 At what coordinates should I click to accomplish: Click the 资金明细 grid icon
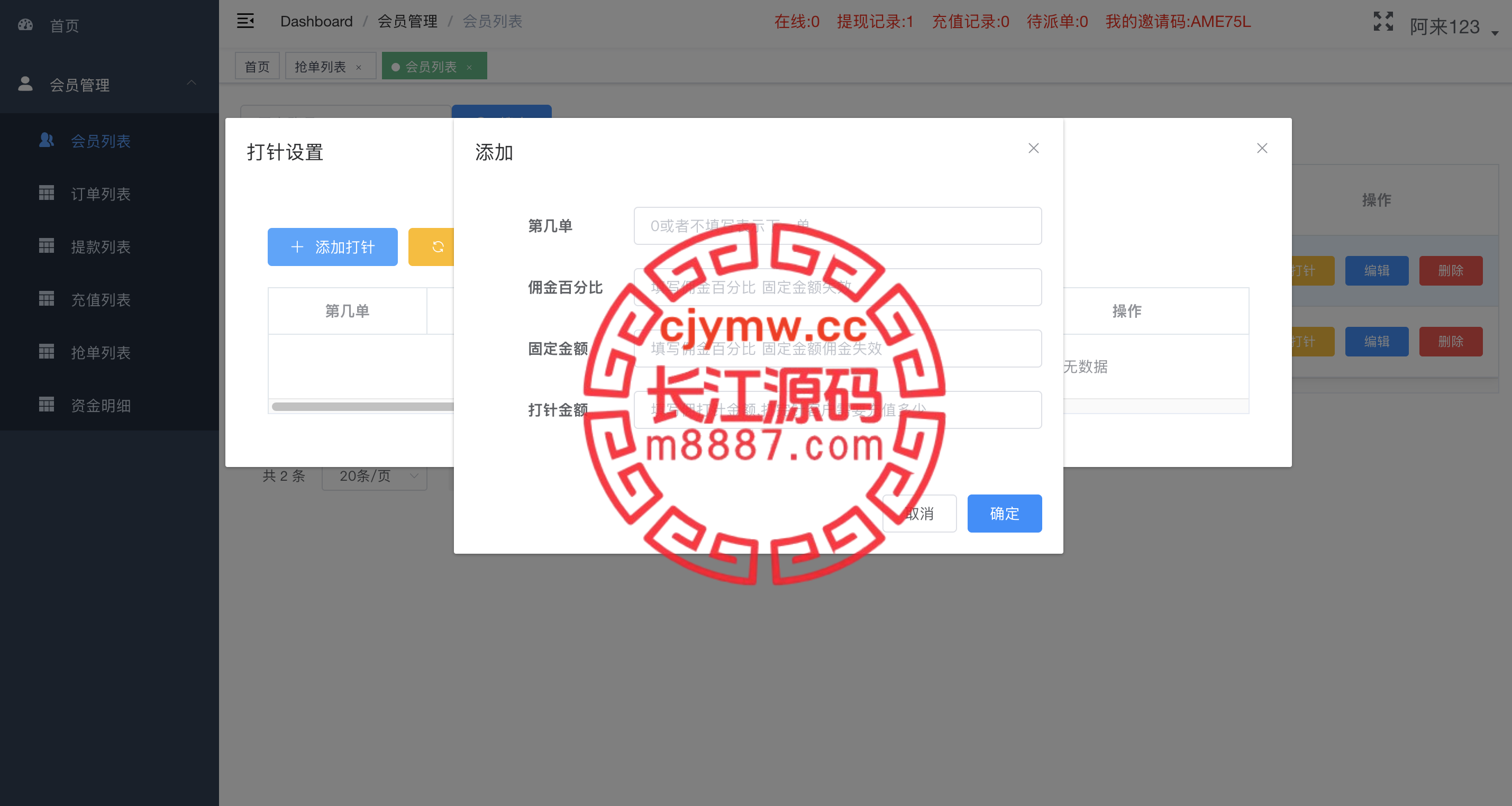pos(47,404)
